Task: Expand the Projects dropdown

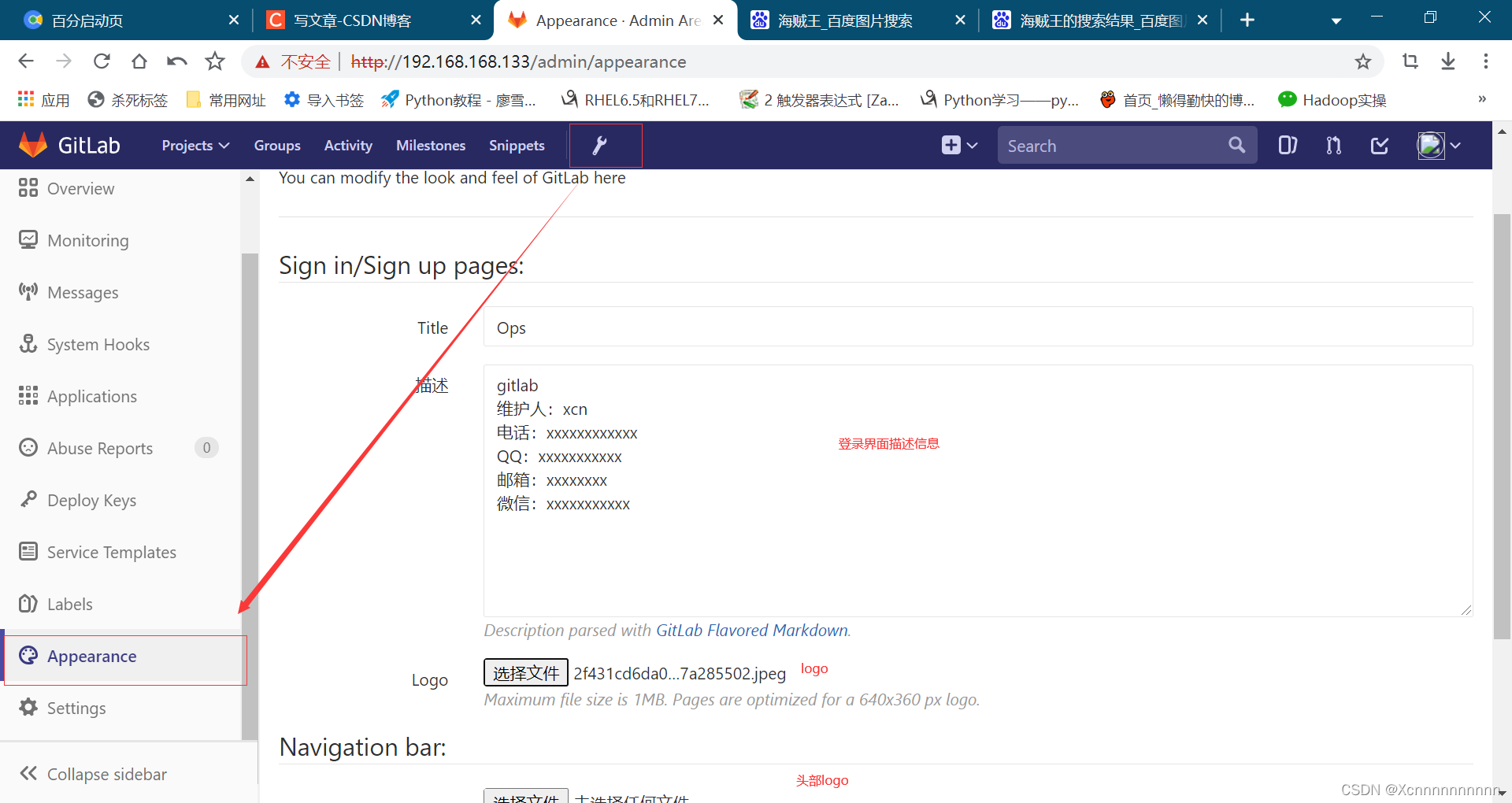Action: click(195, 146)
